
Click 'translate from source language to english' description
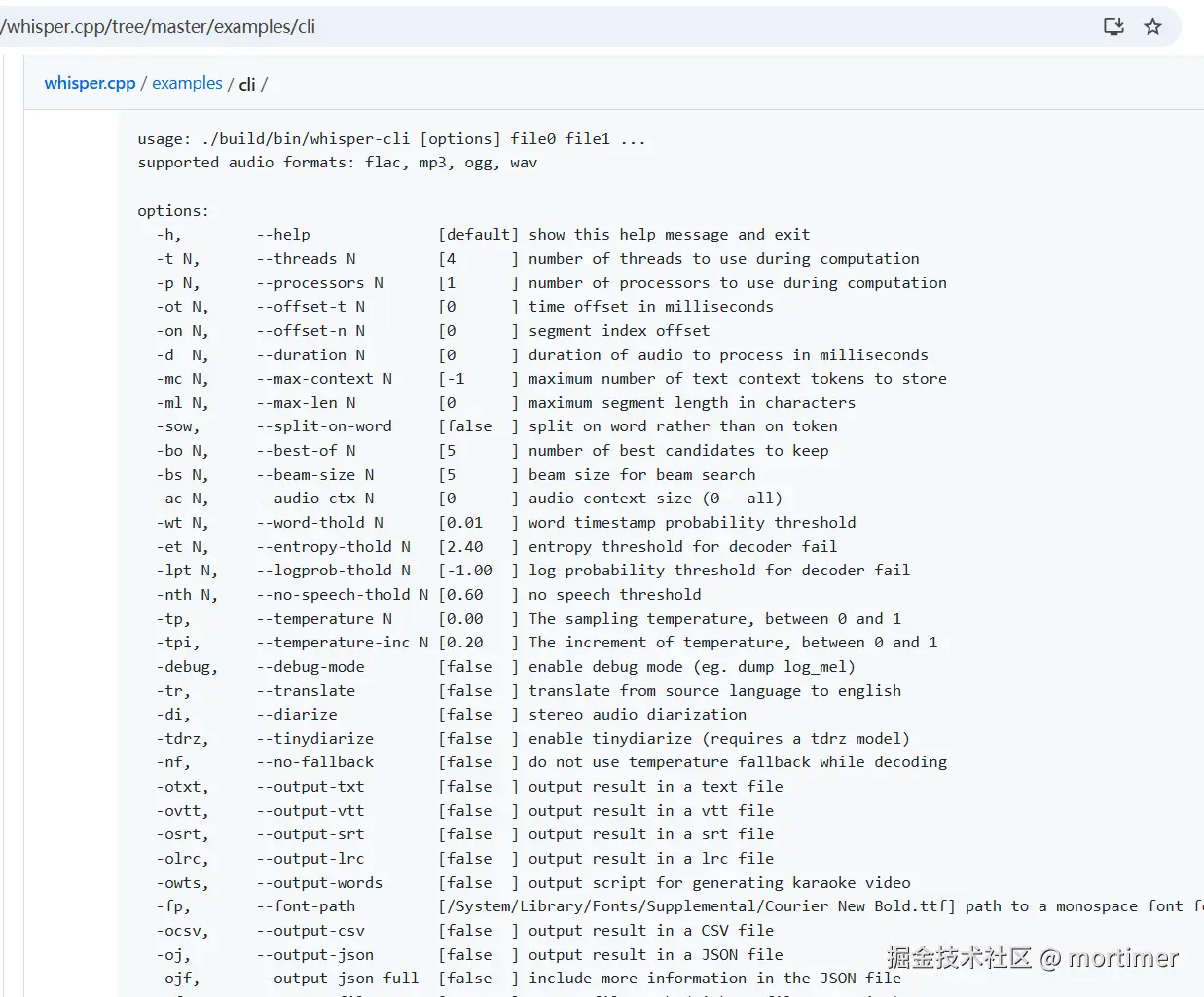(x=715, y=690)
